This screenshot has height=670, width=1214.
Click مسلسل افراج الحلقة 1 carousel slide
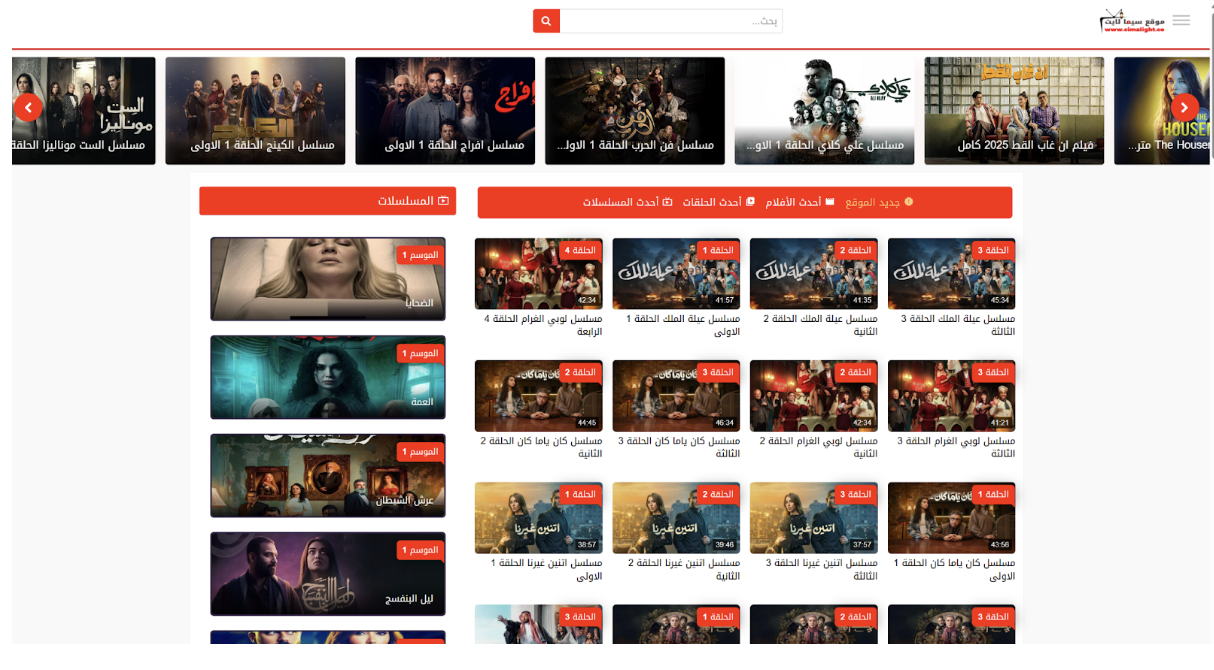coord(445,110)
